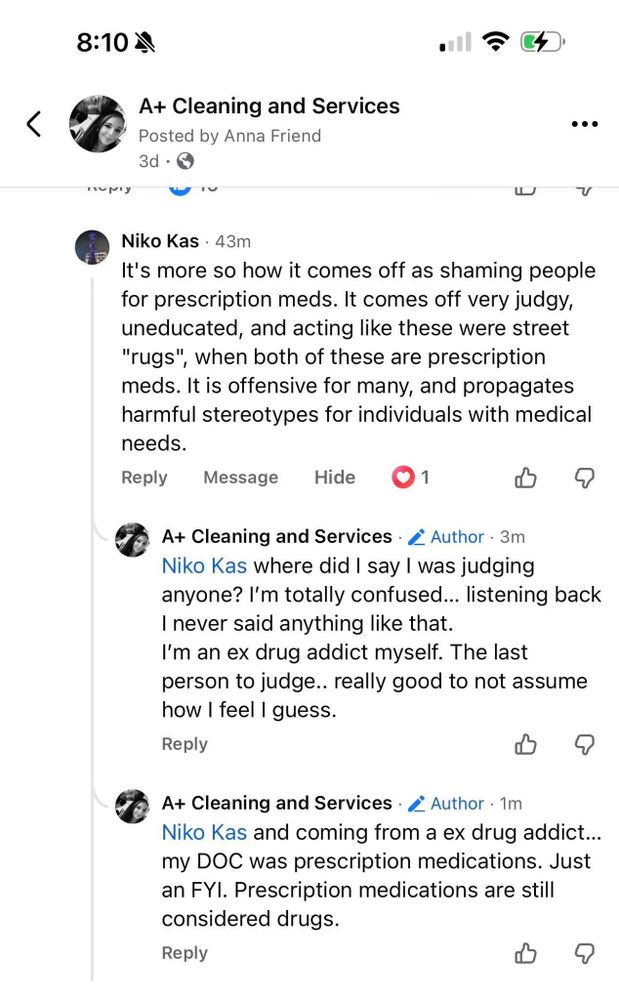Tap the back arrow in the header
This screenshot has height=1000, width=619.
(34, 124)
